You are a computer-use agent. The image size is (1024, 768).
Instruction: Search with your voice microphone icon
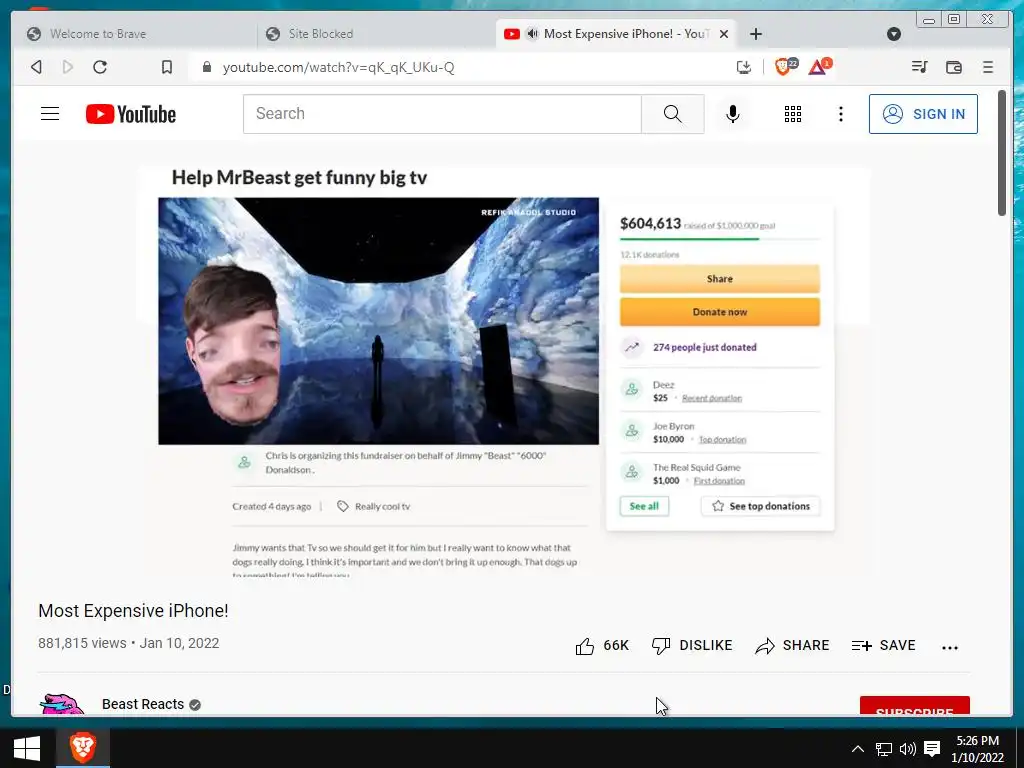click(733, 114)
